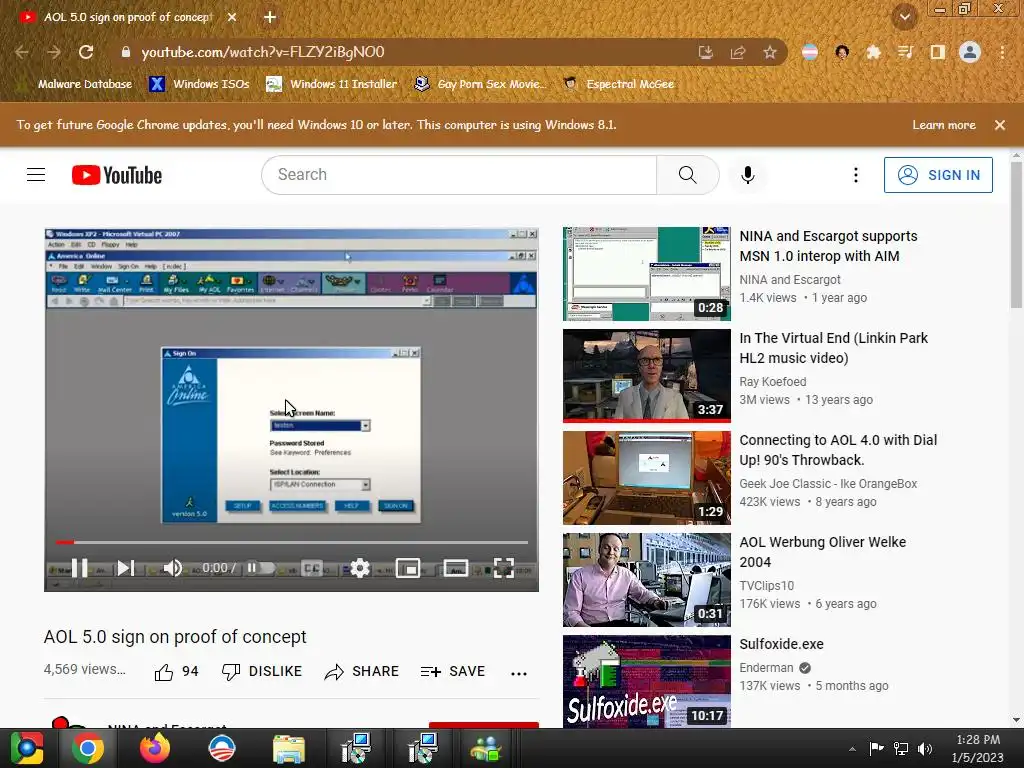
Task: Open the player settings gear
Action: (360, 568)
